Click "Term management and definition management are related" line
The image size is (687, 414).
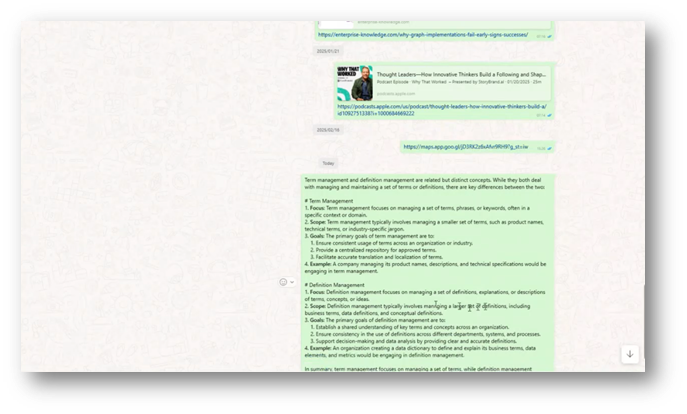coord(423,180)
